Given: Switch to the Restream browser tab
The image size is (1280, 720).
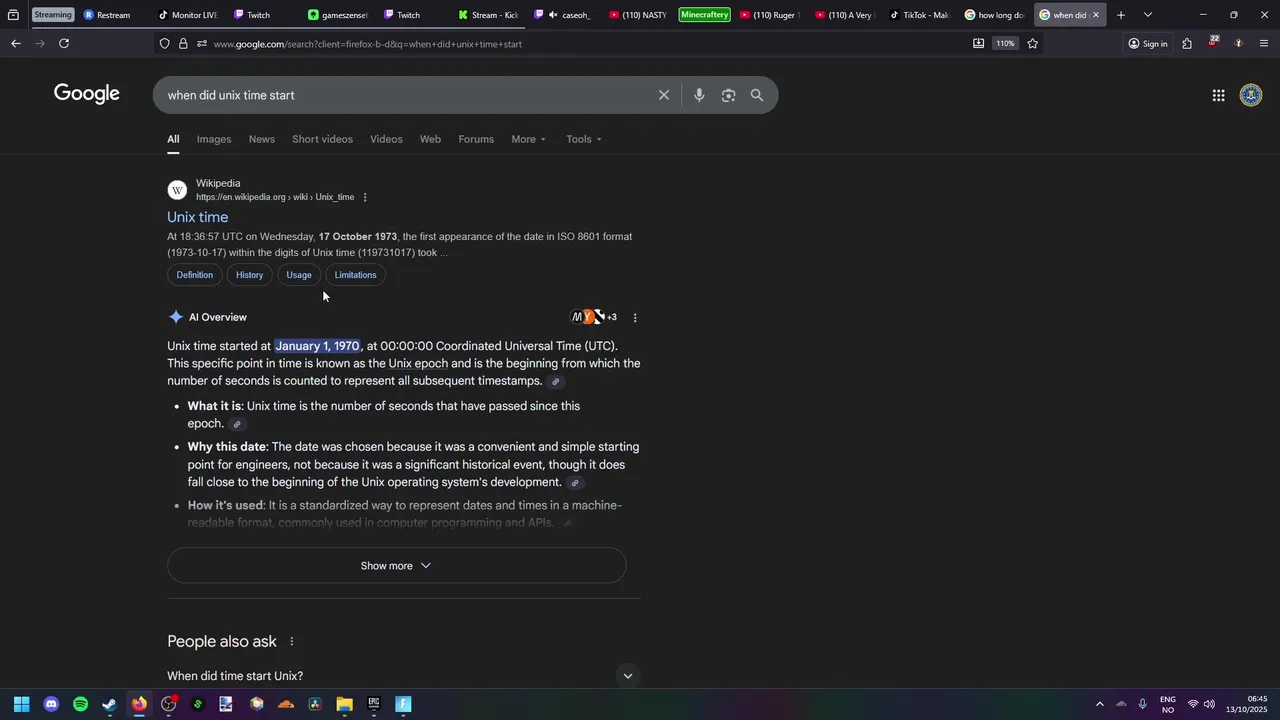Looking at the screenshot, I should [x=113, y=15].
